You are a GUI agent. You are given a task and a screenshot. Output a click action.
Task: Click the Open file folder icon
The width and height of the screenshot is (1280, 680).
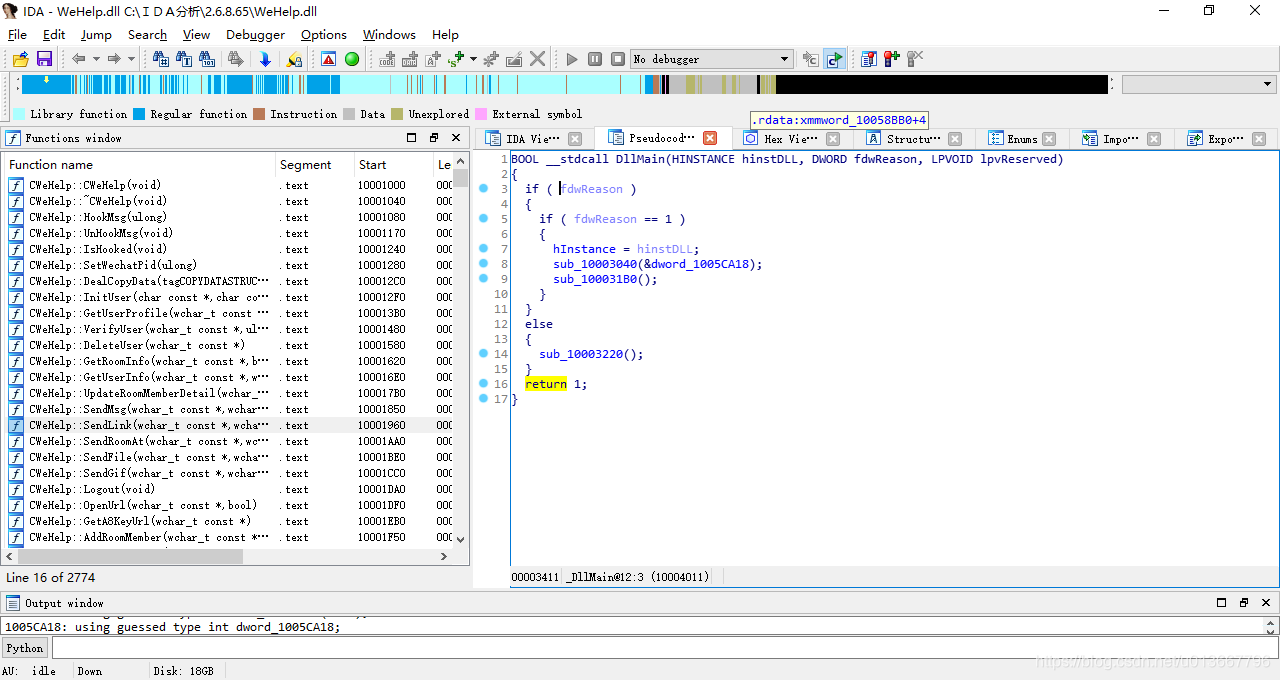[x=20, y=59]
